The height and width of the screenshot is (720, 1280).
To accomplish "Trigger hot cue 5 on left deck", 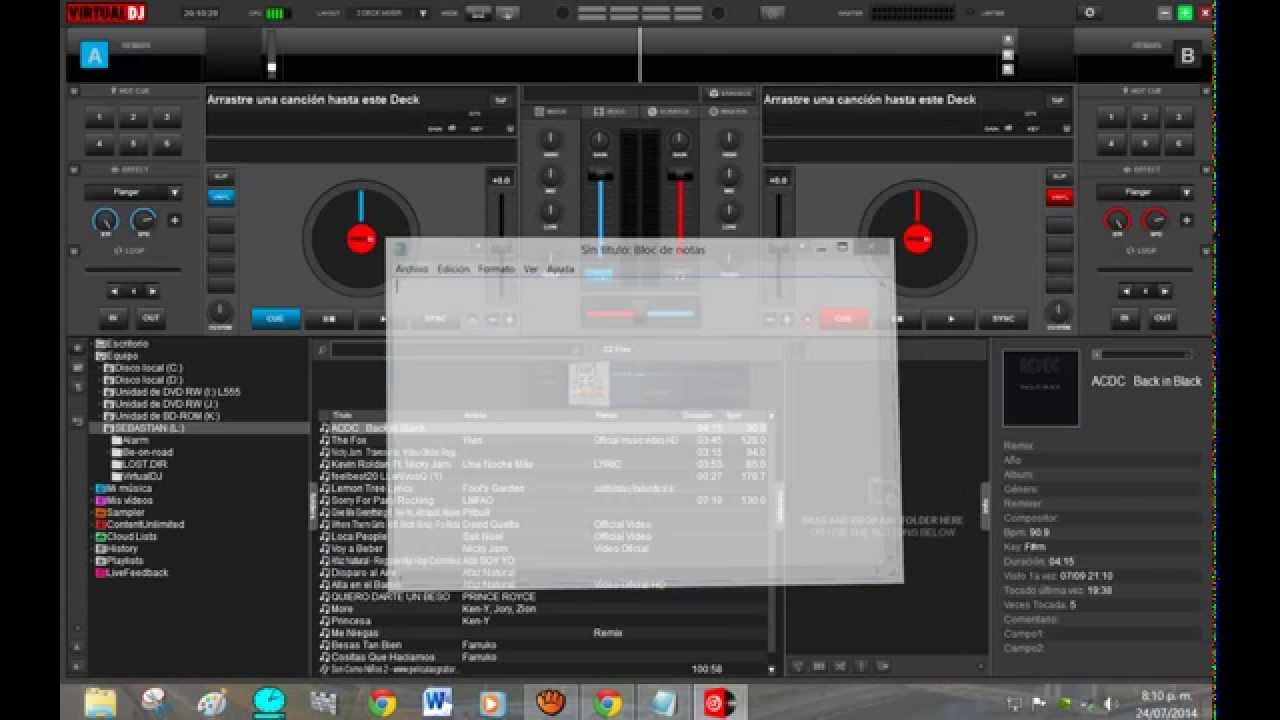I will click(x=132, y=144).
